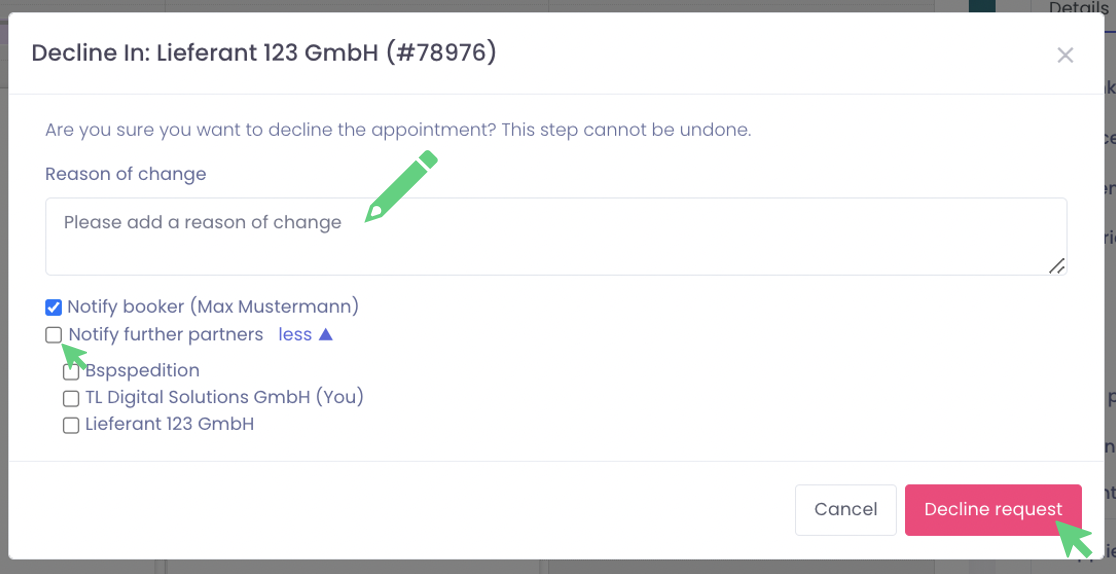Viewport: 1116px width, 574px height.
Task: Focus the reason of change text field
Action: 555,236
